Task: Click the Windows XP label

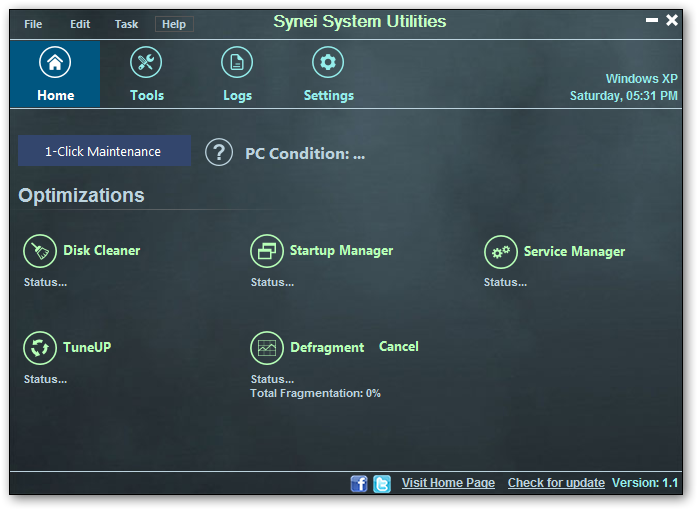Action: pyautogui.click(x=641, y=79)
